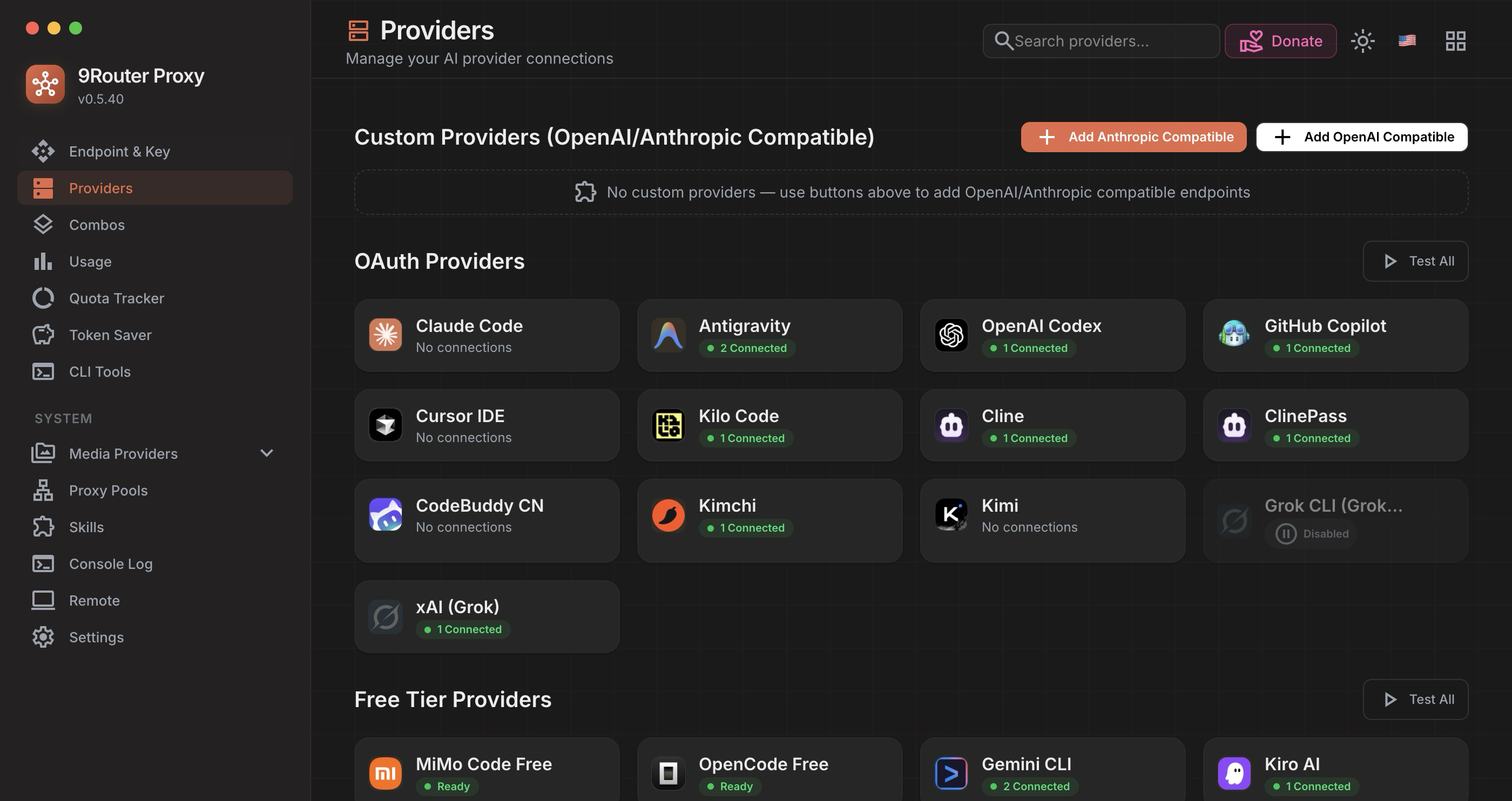
Task: Click the Grok CLI Disabled badge
Action: pyautogui.click(x=1311, y=534)
